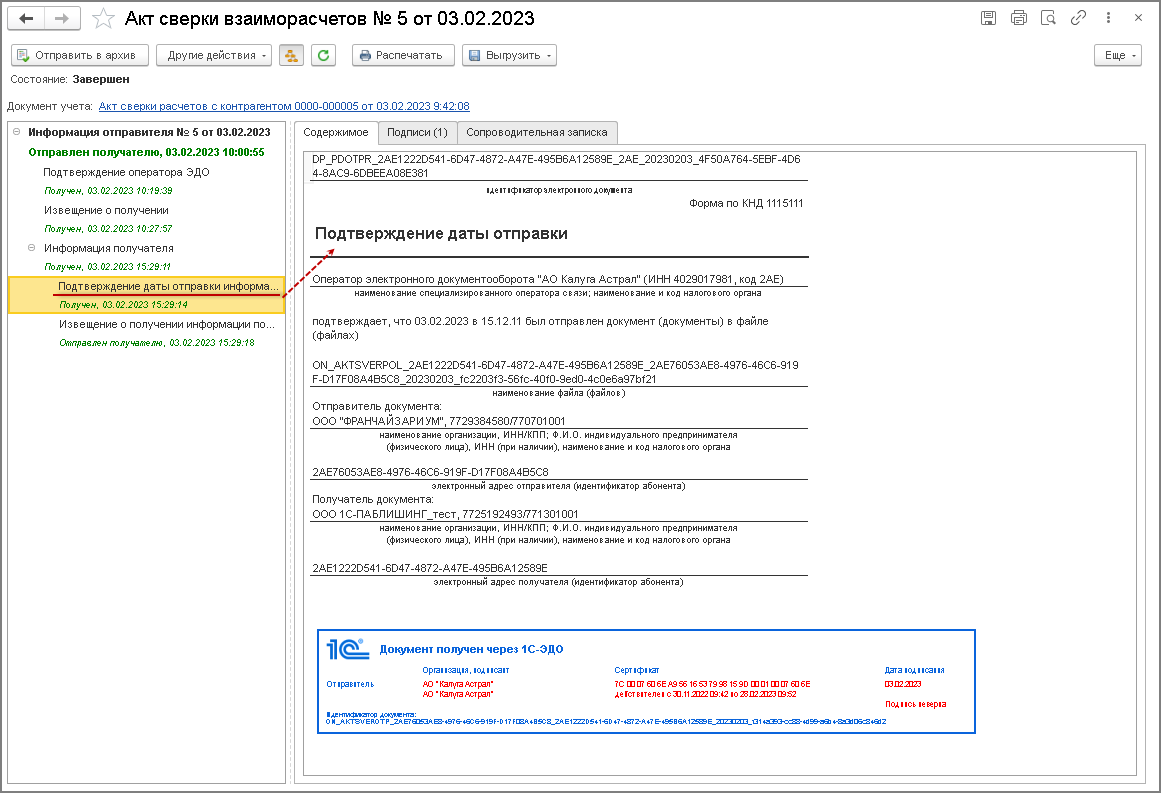The width and height of the screenshot is (1161, 793).
Task: Go forward with the right arrow button
Action: [x=62, y=19]
